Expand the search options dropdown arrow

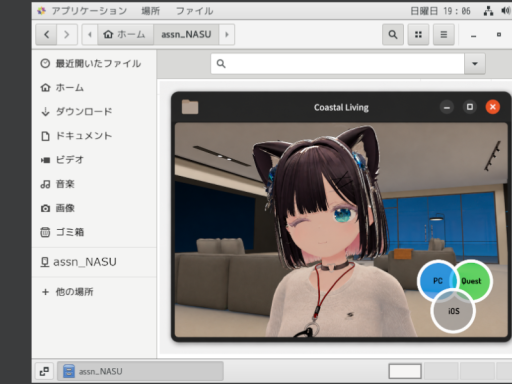(x=475, y=63)
